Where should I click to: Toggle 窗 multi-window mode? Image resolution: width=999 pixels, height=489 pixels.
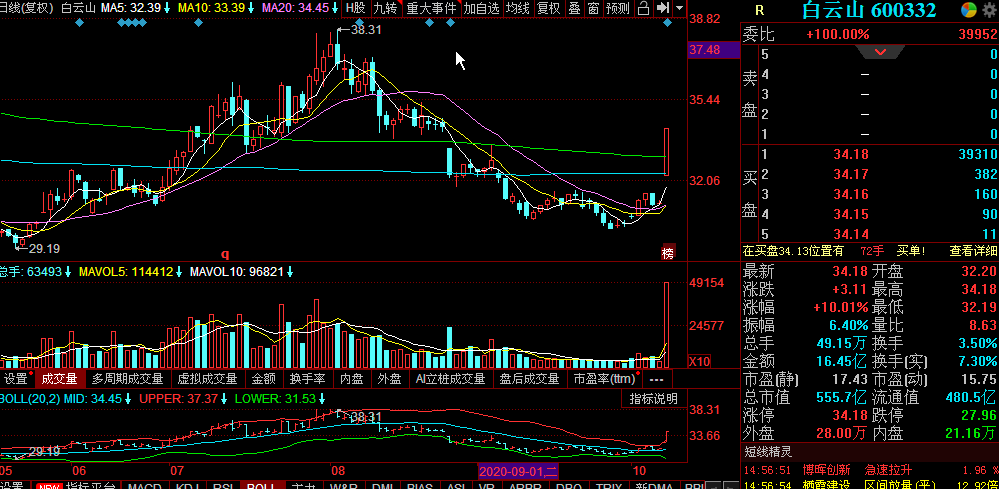pos(593,8)
